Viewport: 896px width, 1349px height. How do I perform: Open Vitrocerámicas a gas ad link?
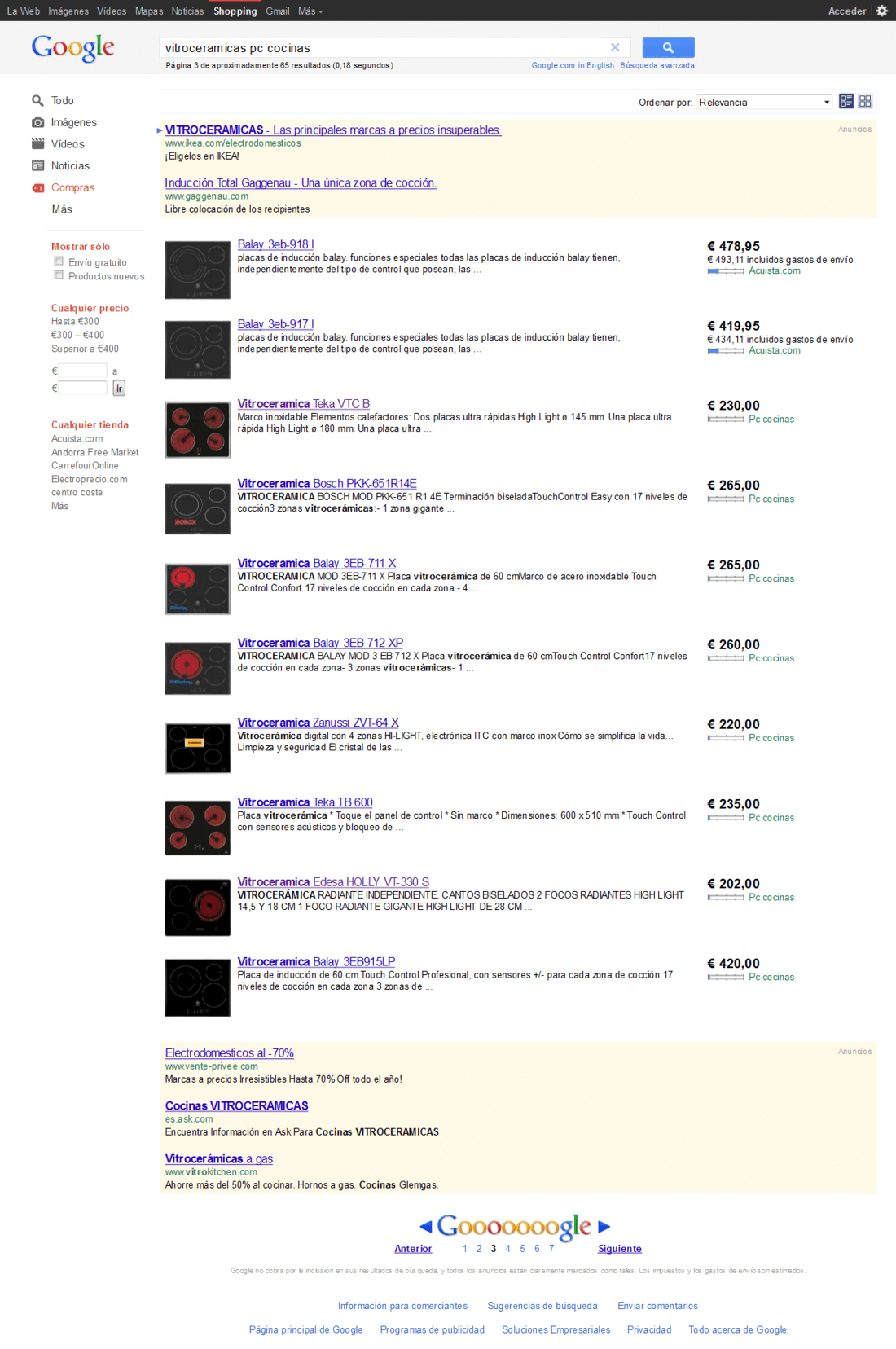[x=219, y=1158]
